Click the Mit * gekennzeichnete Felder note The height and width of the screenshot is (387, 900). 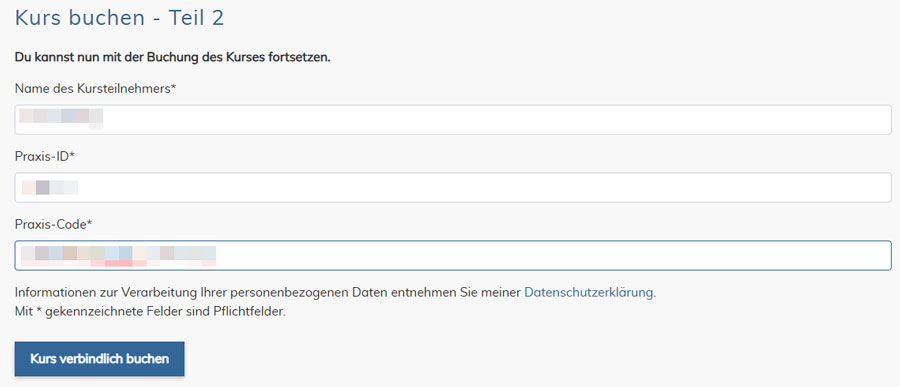[x=150, y=314]
